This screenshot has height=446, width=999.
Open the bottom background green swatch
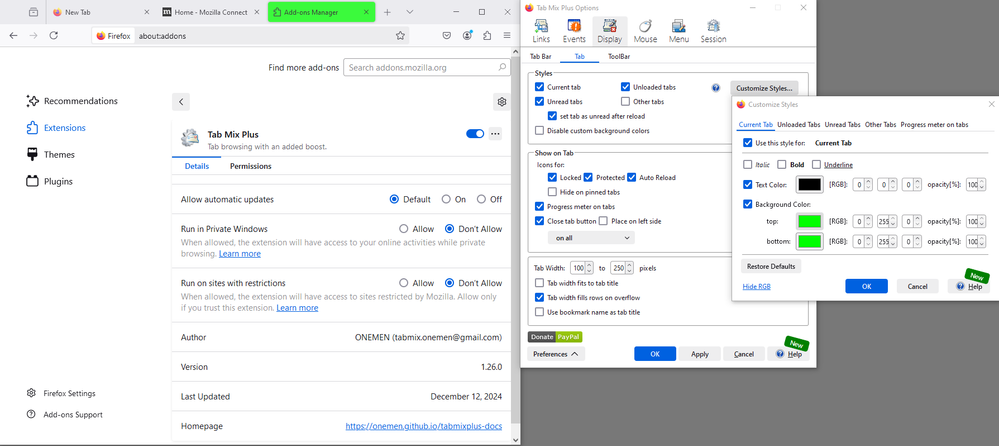point(810,241)
